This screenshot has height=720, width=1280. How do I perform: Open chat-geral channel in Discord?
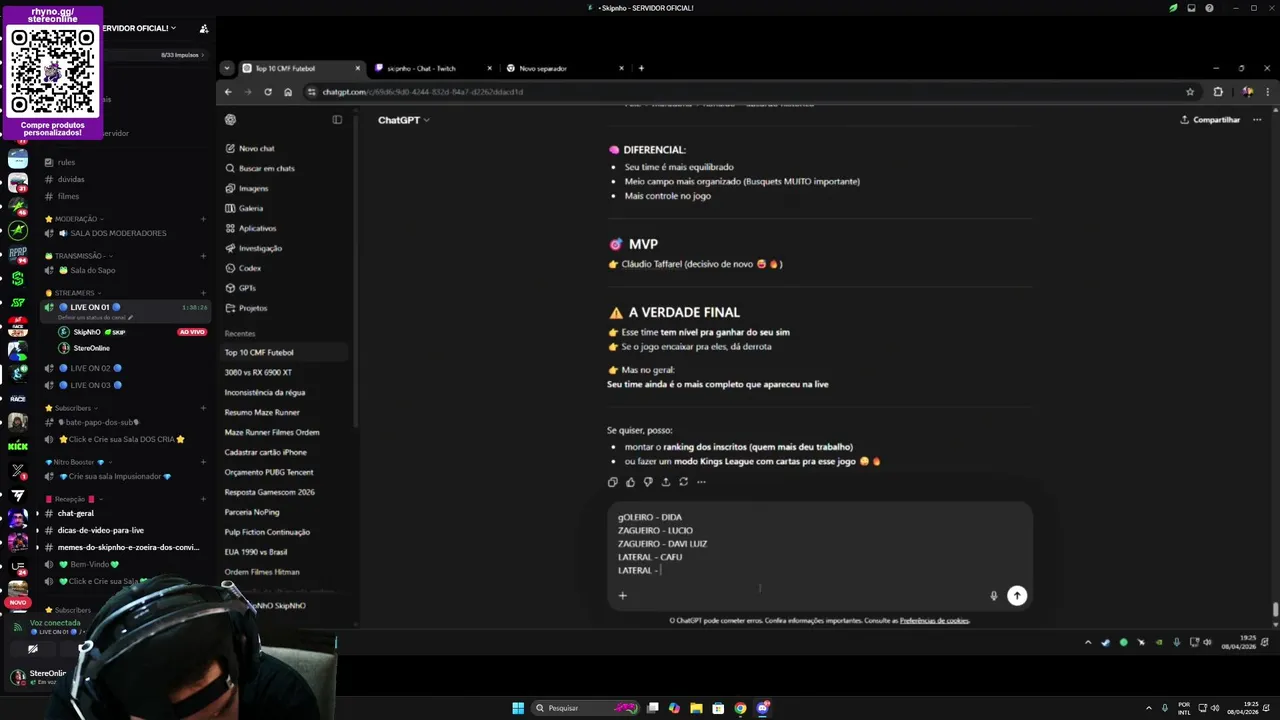click(76, 513)
